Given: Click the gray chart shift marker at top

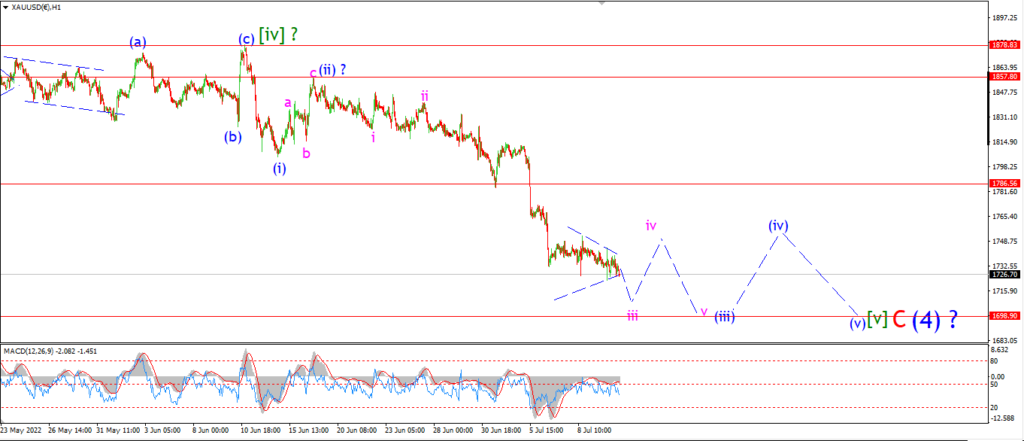Looking at the screenshot, I should tap(601, 3).
